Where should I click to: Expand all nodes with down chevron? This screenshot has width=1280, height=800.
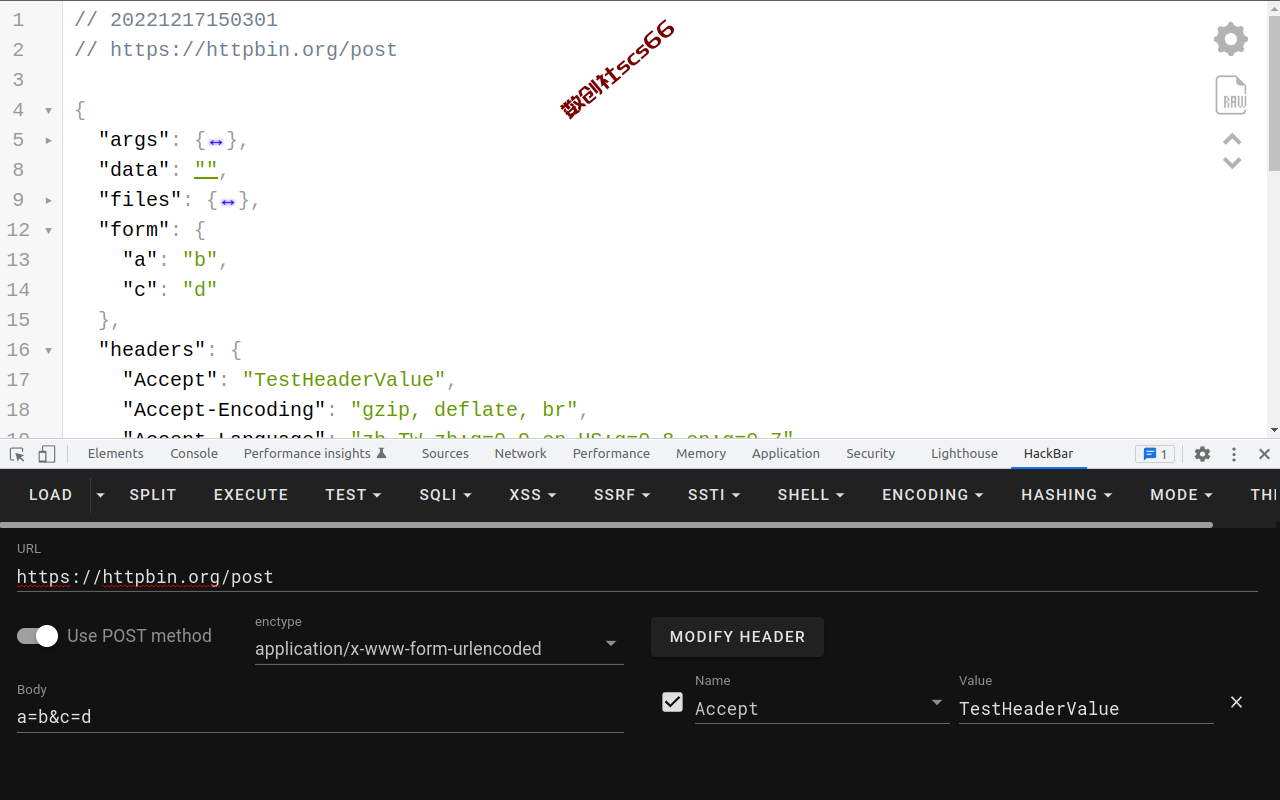1232,163
